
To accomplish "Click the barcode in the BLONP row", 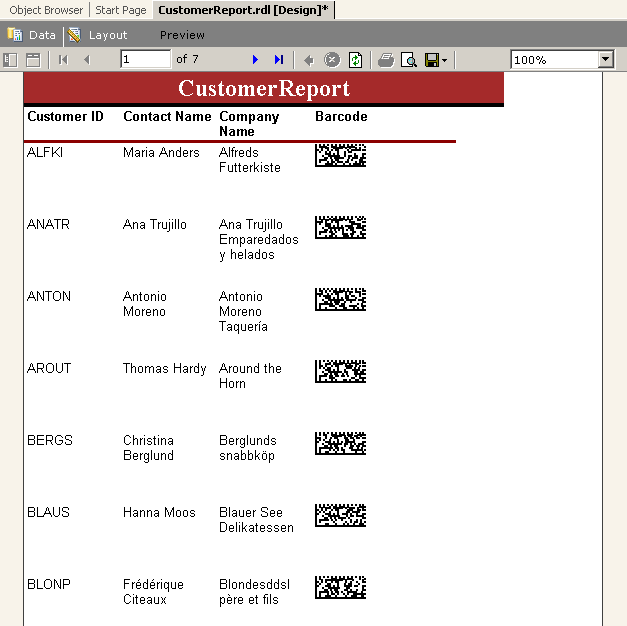I will 340,587.
